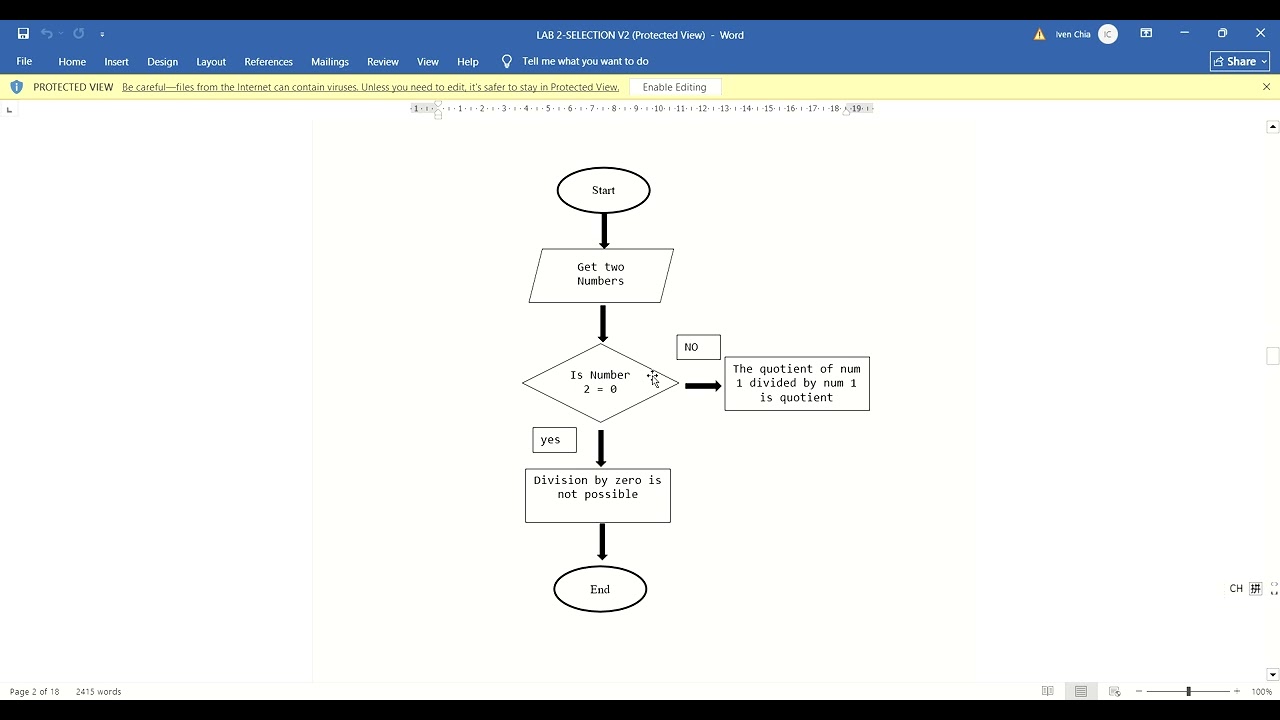Select the 'The quotient of num' box

(x=797, y=383)
